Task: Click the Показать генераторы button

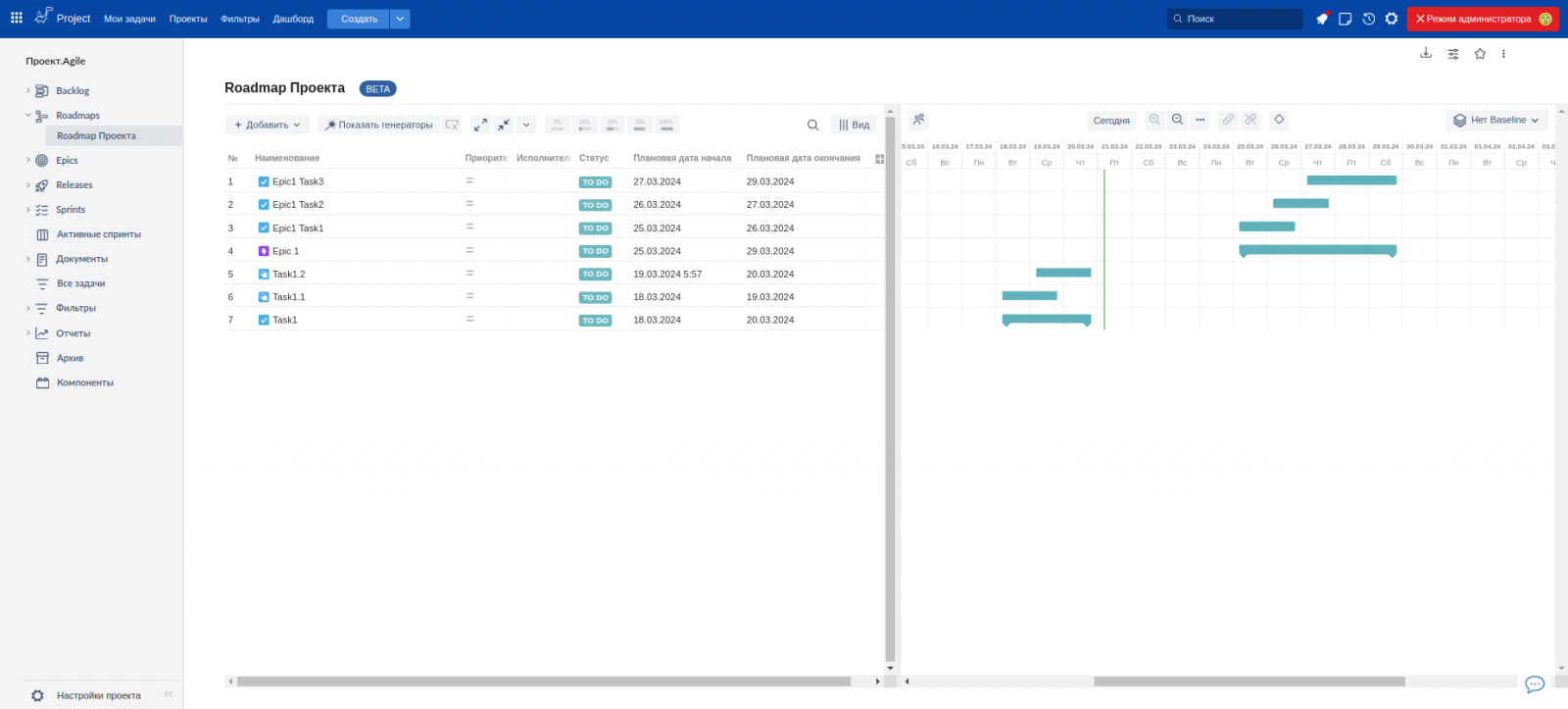Action: [x=378, y=125]
